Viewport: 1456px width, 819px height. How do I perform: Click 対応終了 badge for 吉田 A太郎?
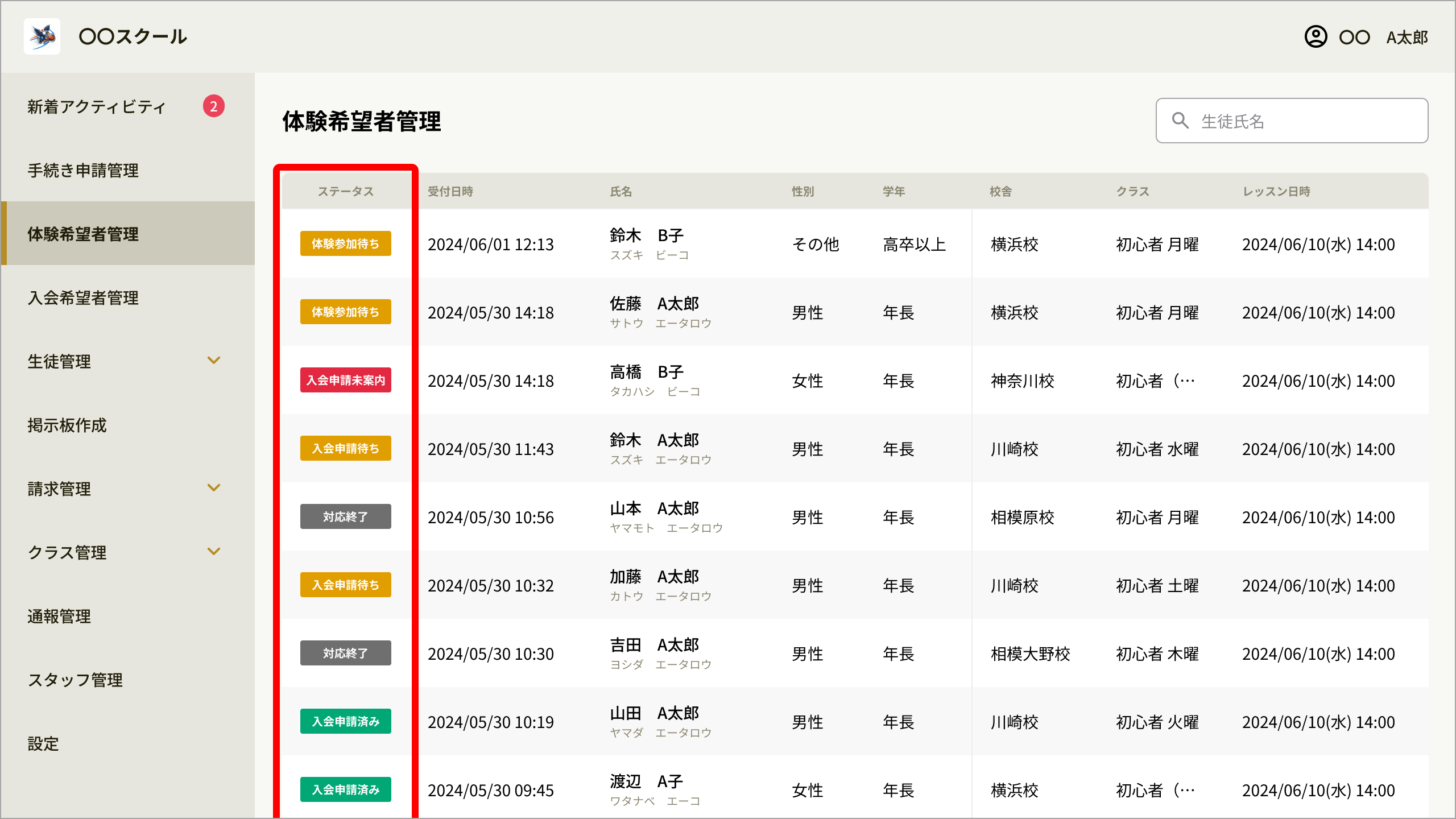[346, 653]
